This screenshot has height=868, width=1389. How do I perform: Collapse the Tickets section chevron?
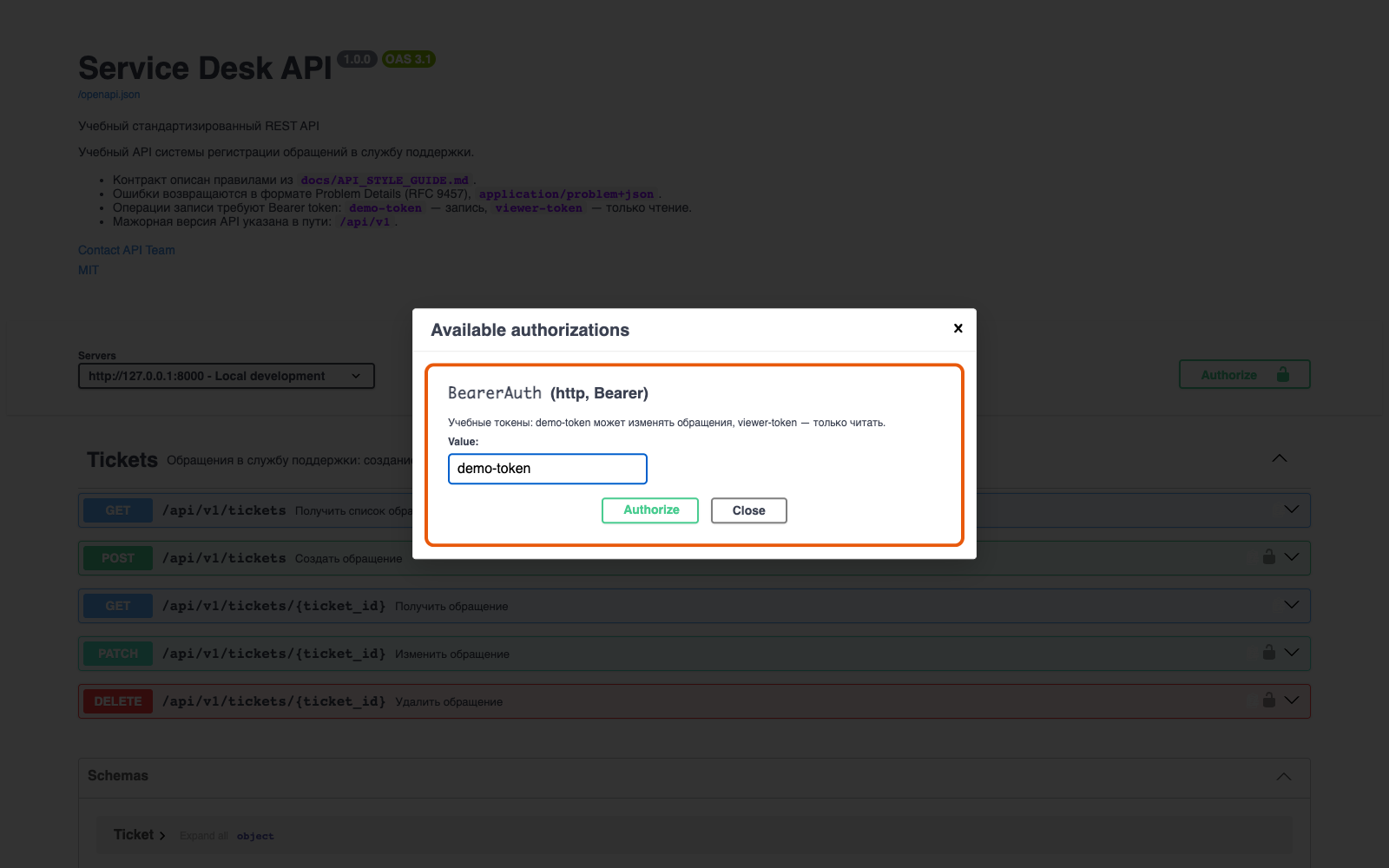click(x=1280, y=458)
